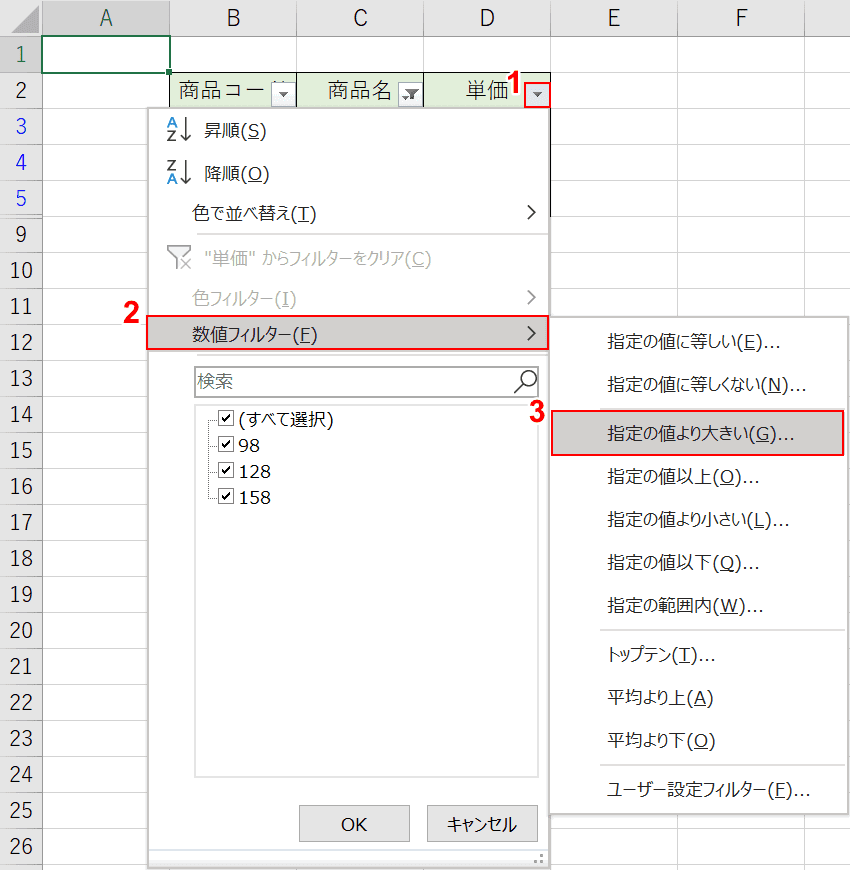This screenshot has width=850, height=870.
Task: Select filtered row 4 header
Action: pos(21,163)
